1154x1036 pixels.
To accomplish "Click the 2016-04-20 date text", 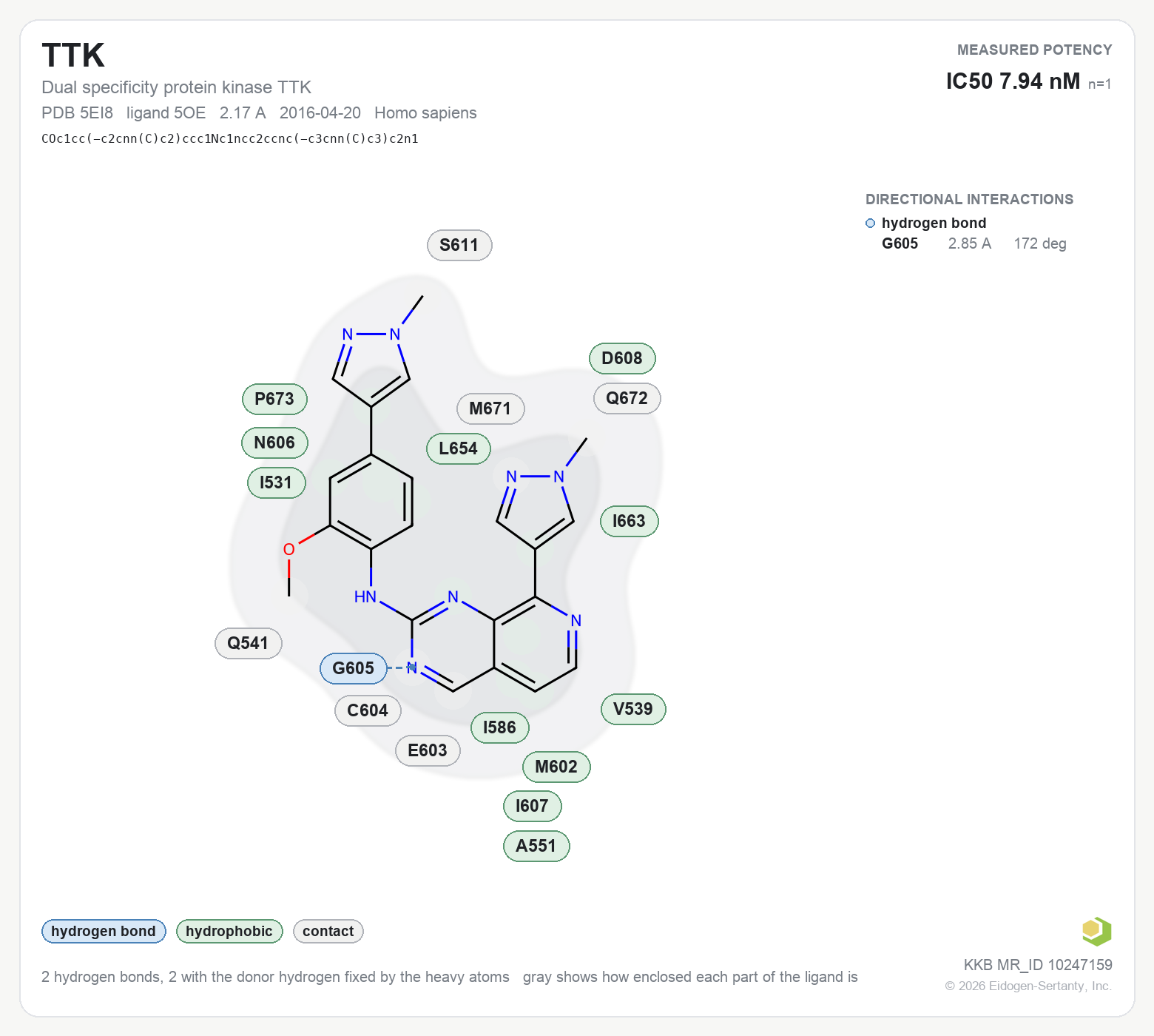I will coord(320,113).
